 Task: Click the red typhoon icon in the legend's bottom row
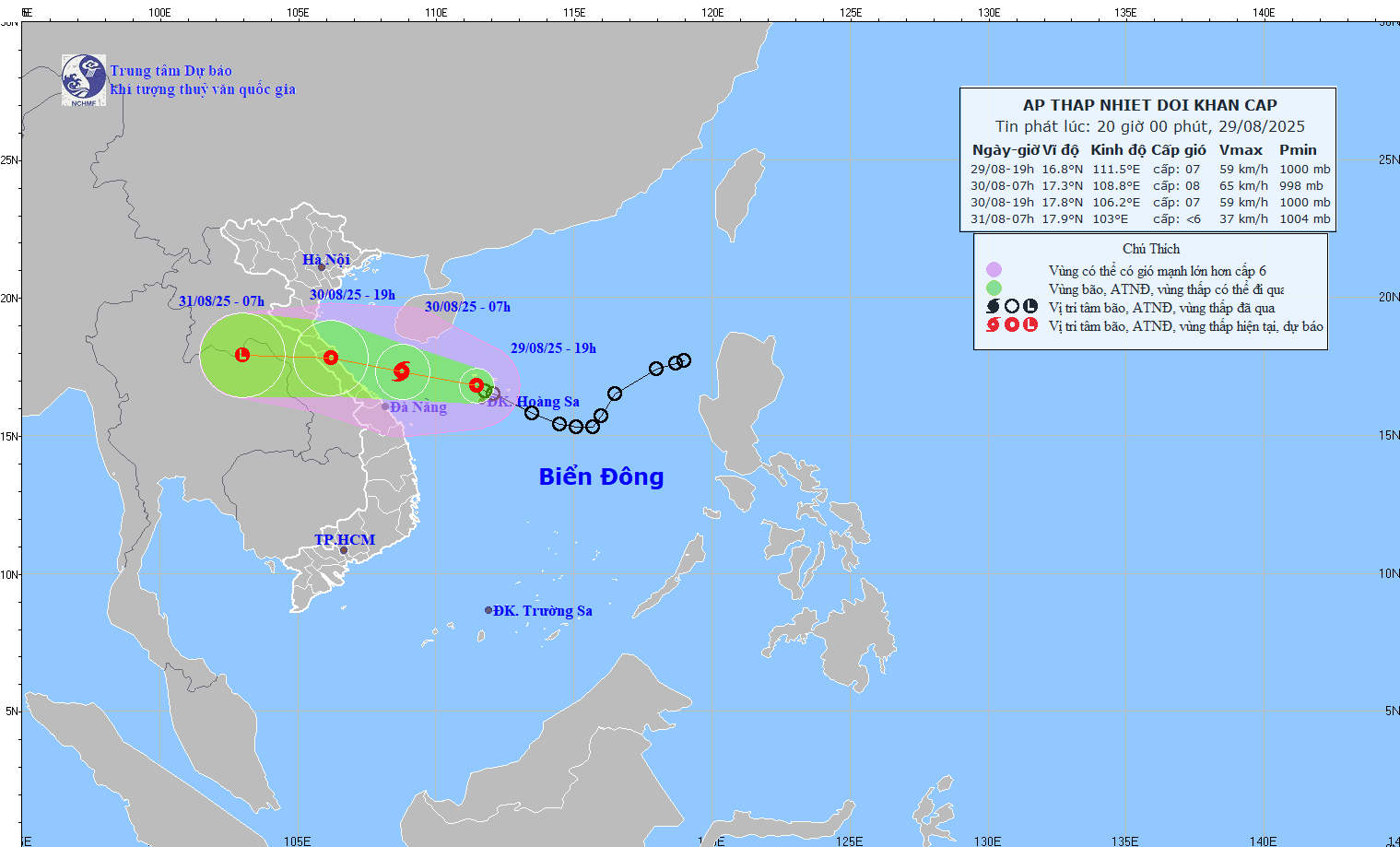pos(994,325)
